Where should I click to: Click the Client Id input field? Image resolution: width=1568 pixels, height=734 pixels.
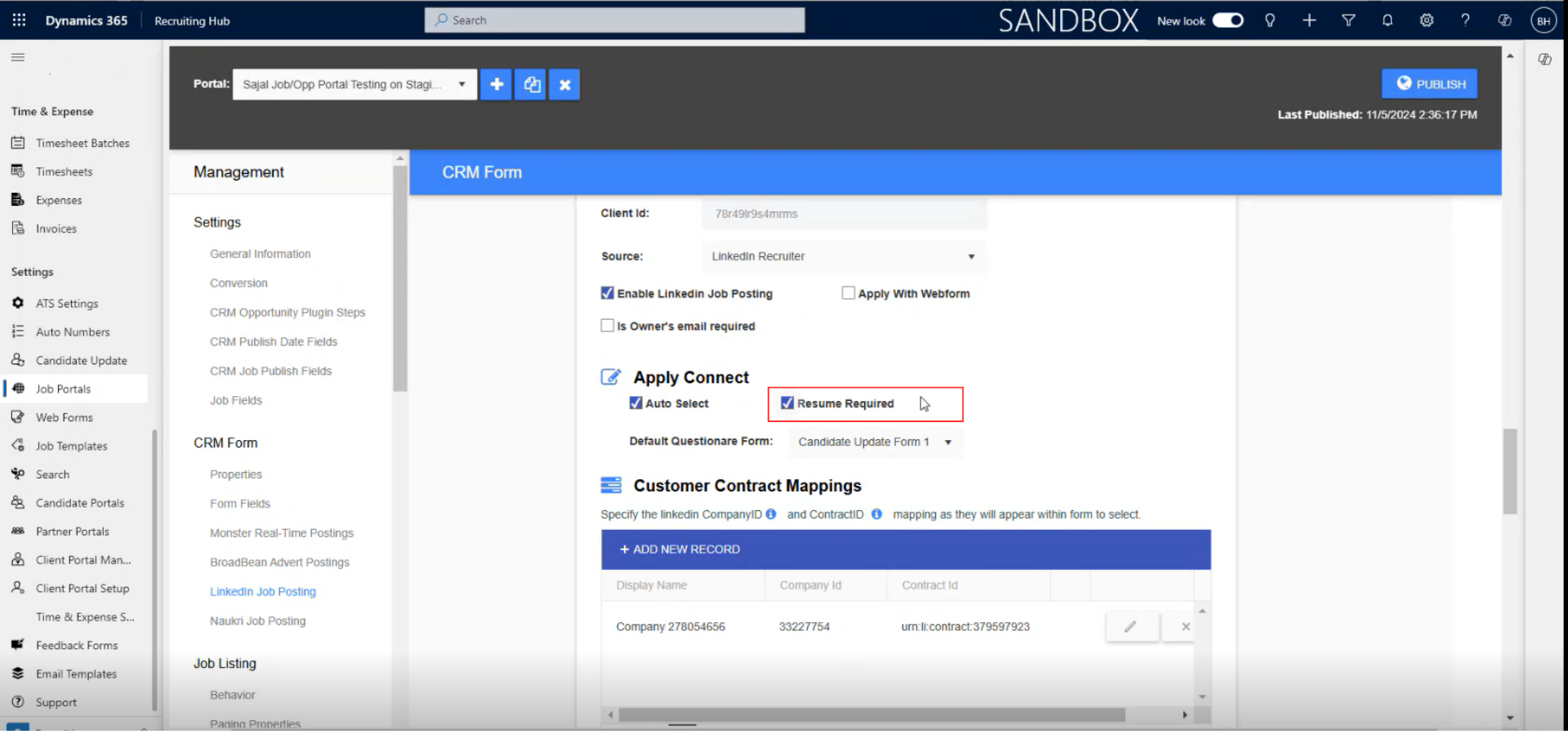coord(844,214)
